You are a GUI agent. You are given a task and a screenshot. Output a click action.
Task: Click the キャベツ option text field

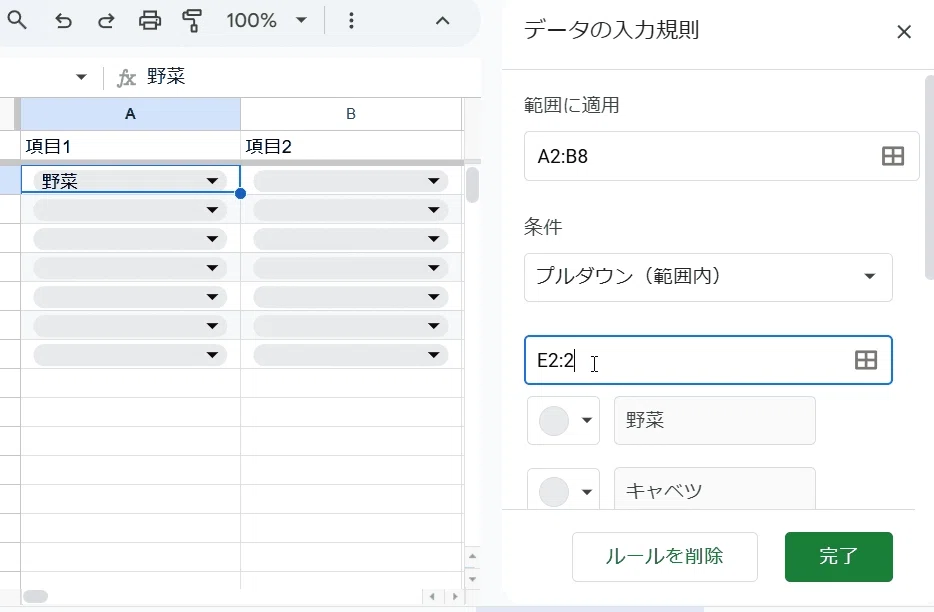[714, 489]
